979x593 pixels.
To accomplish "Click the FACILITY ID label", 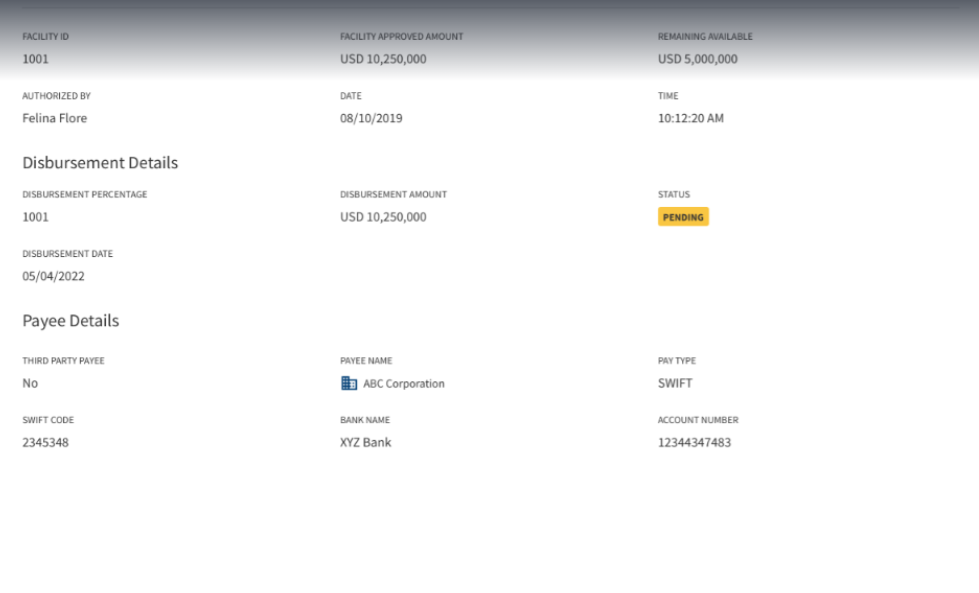I will point(46,36).
